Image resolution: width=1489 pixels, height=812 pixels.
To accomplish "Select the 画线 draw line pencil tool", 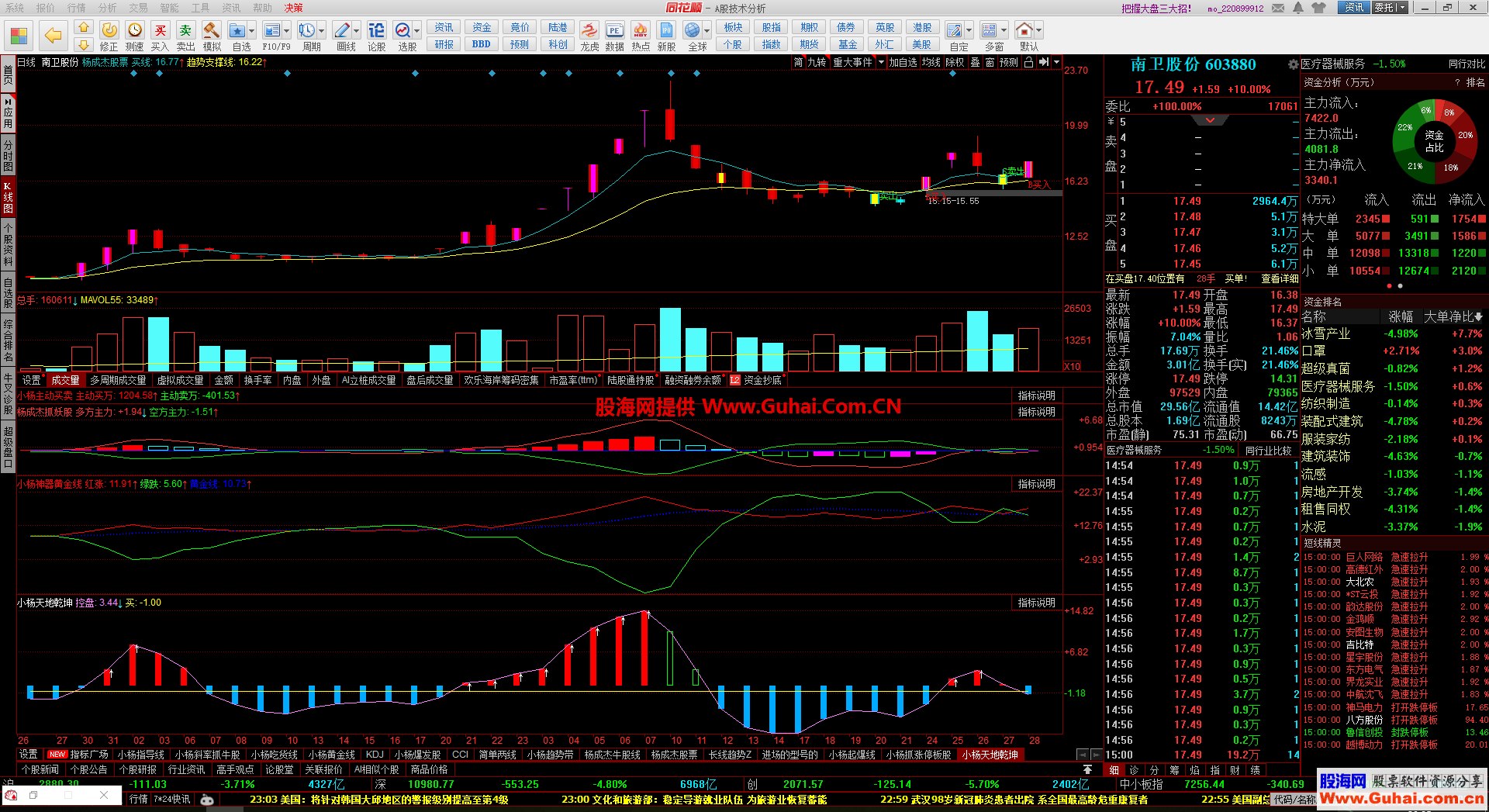I will pyautogui.click(x=342, y=30).
